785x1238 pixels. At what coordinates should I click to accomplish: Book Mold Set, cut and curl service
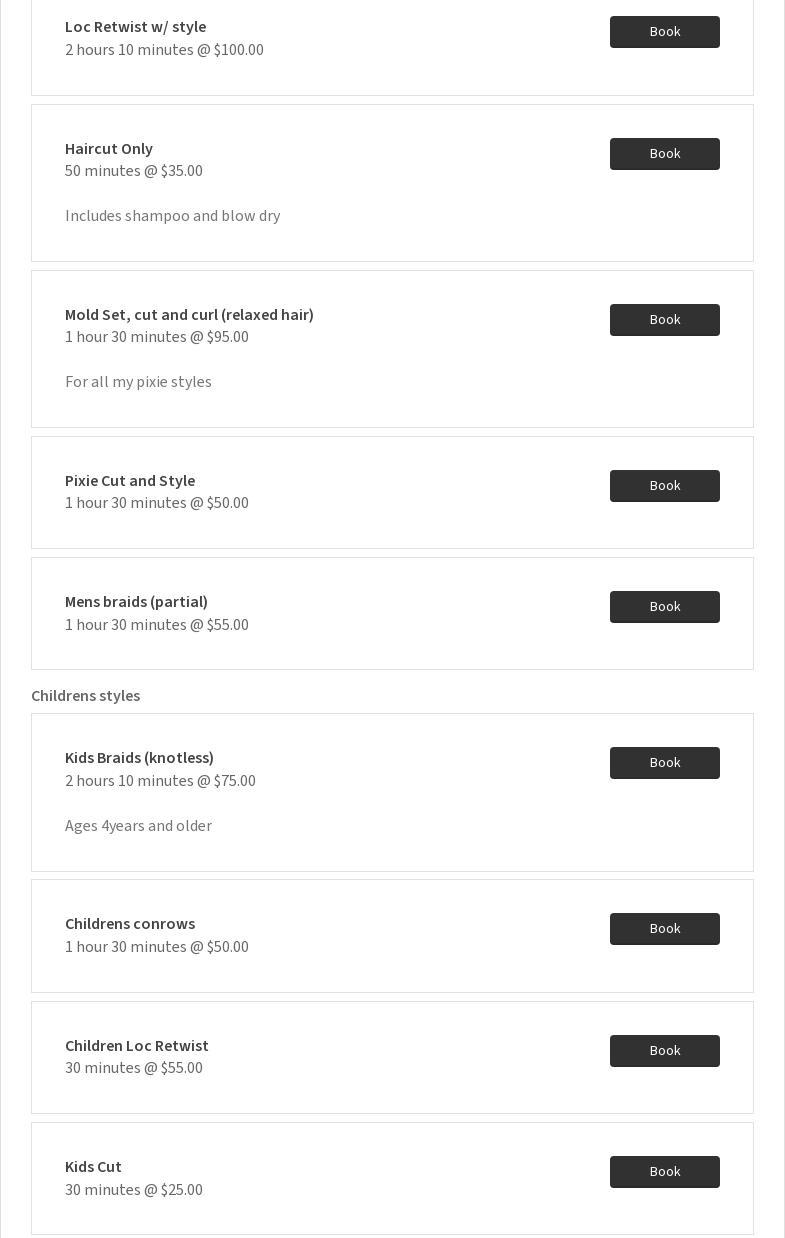coord(664,320)
